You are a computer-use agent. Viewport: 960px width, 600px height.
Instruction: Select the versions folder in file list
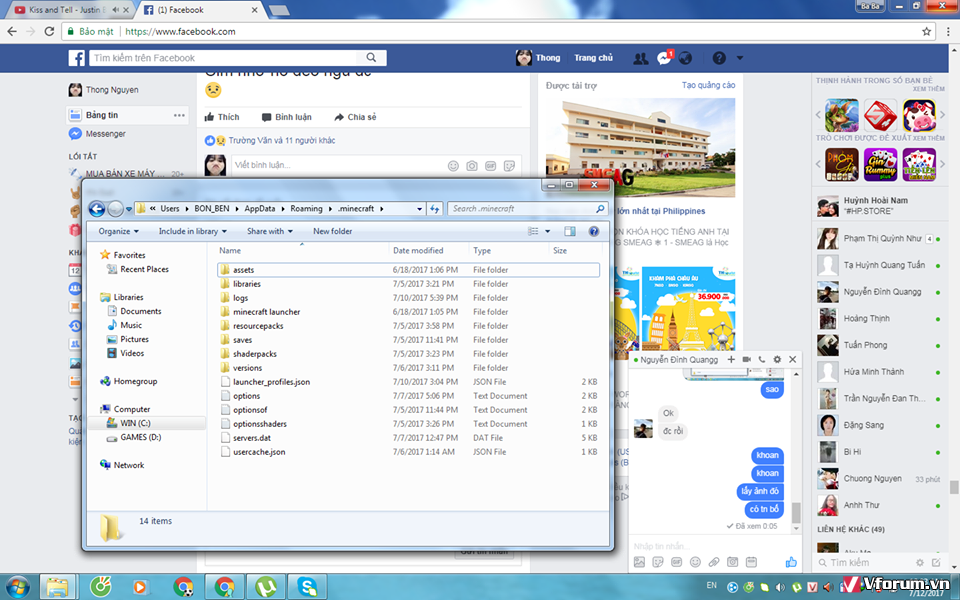[x=247, y=368]
